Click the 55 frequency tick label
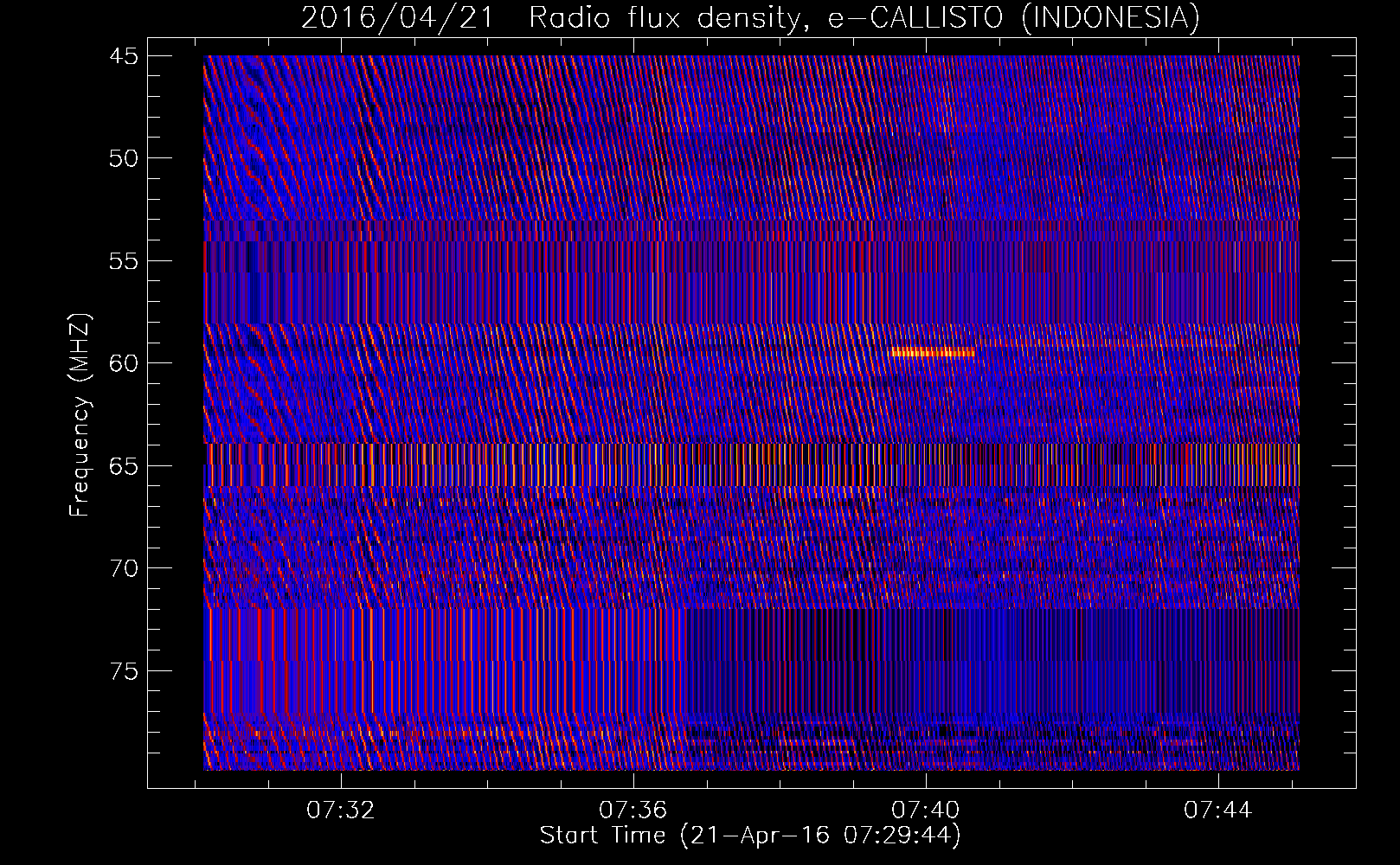1400x865 pixels. pyautogui.click(x=123, y=261)
